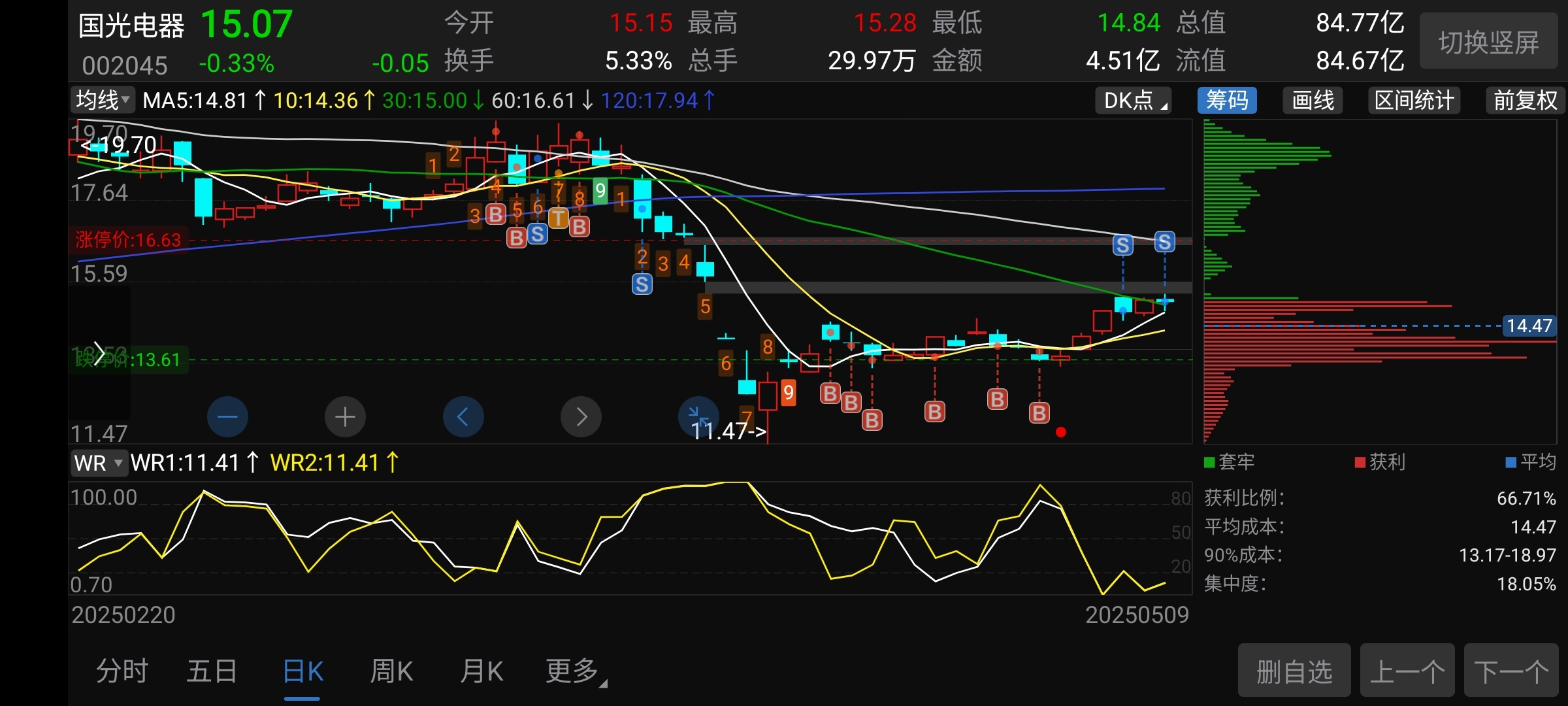The image size is (1568, 706).
Task: Click the red dot marker at chart bottom
Action: coord(1061,432)
